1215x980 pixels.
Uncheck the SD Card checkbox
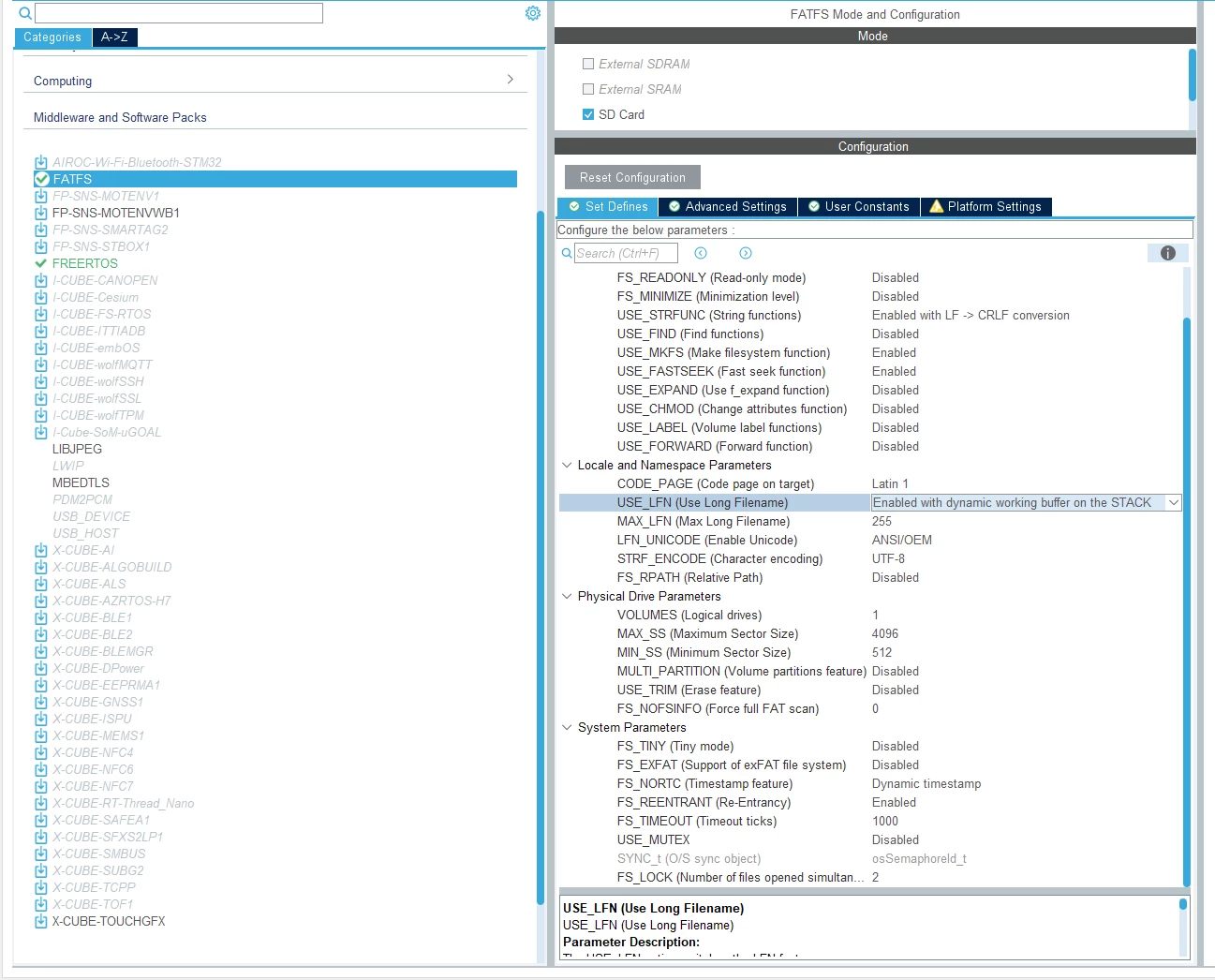click(588, 114)
